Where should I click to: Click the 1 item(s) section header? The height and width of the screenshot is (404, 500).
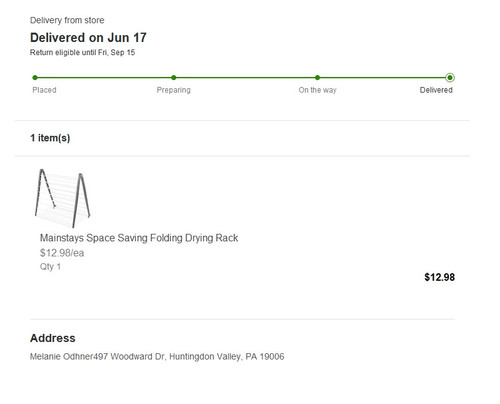pos(50,138)
